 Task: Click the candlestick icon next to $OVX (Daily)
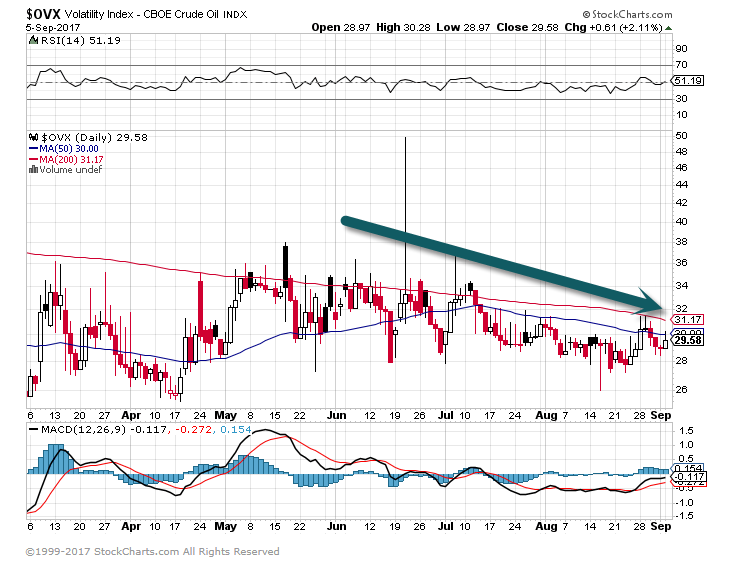tap(33, 137)
